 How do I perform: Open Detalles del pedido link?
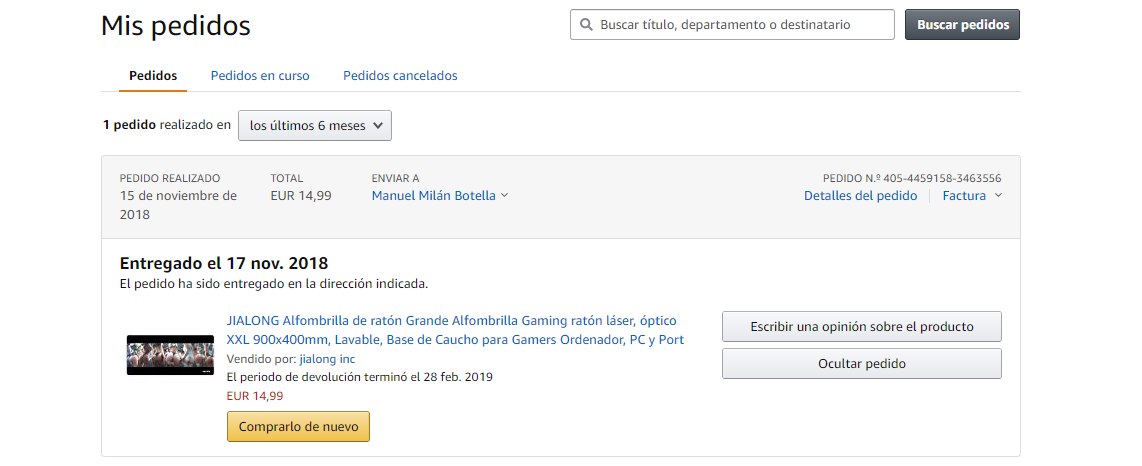coord(860,196)
